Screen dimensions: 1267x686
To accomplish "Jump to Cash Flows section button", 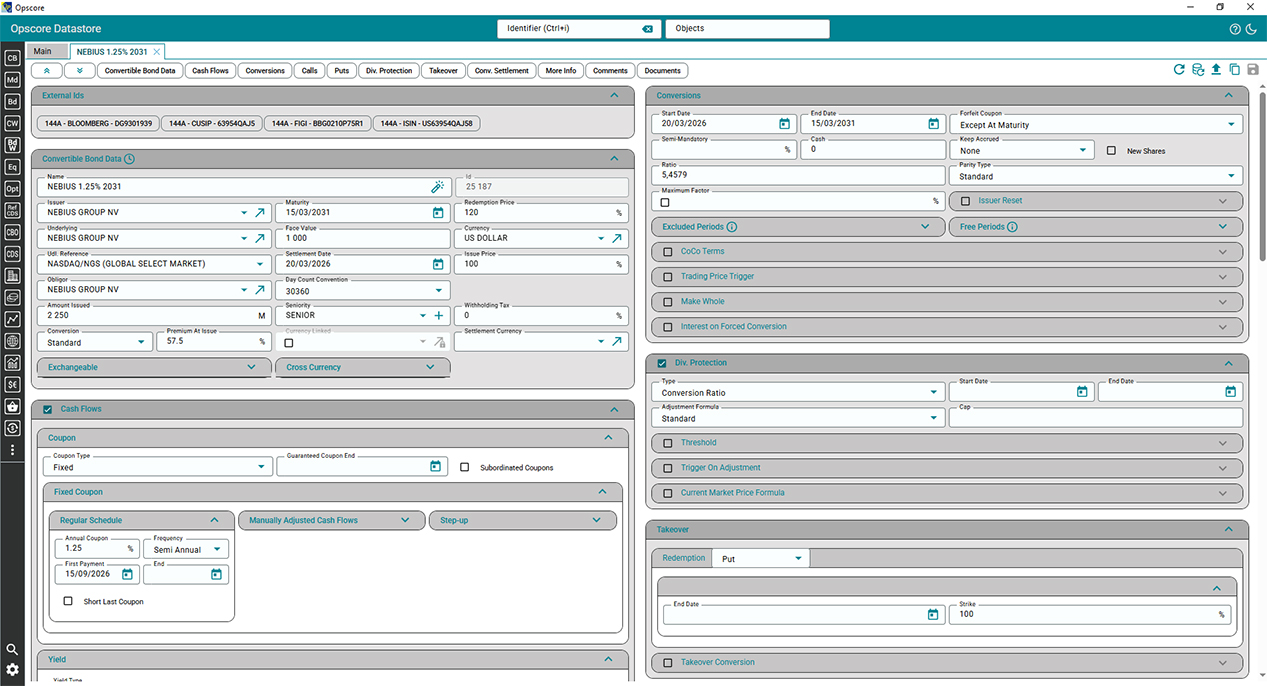I will [210, 71].
